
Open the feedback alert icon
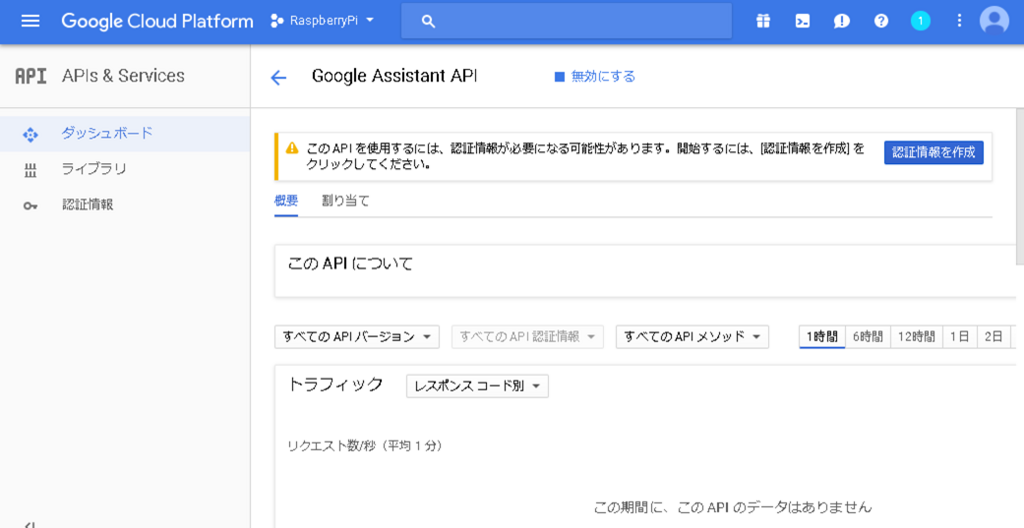tap(842, 21)
